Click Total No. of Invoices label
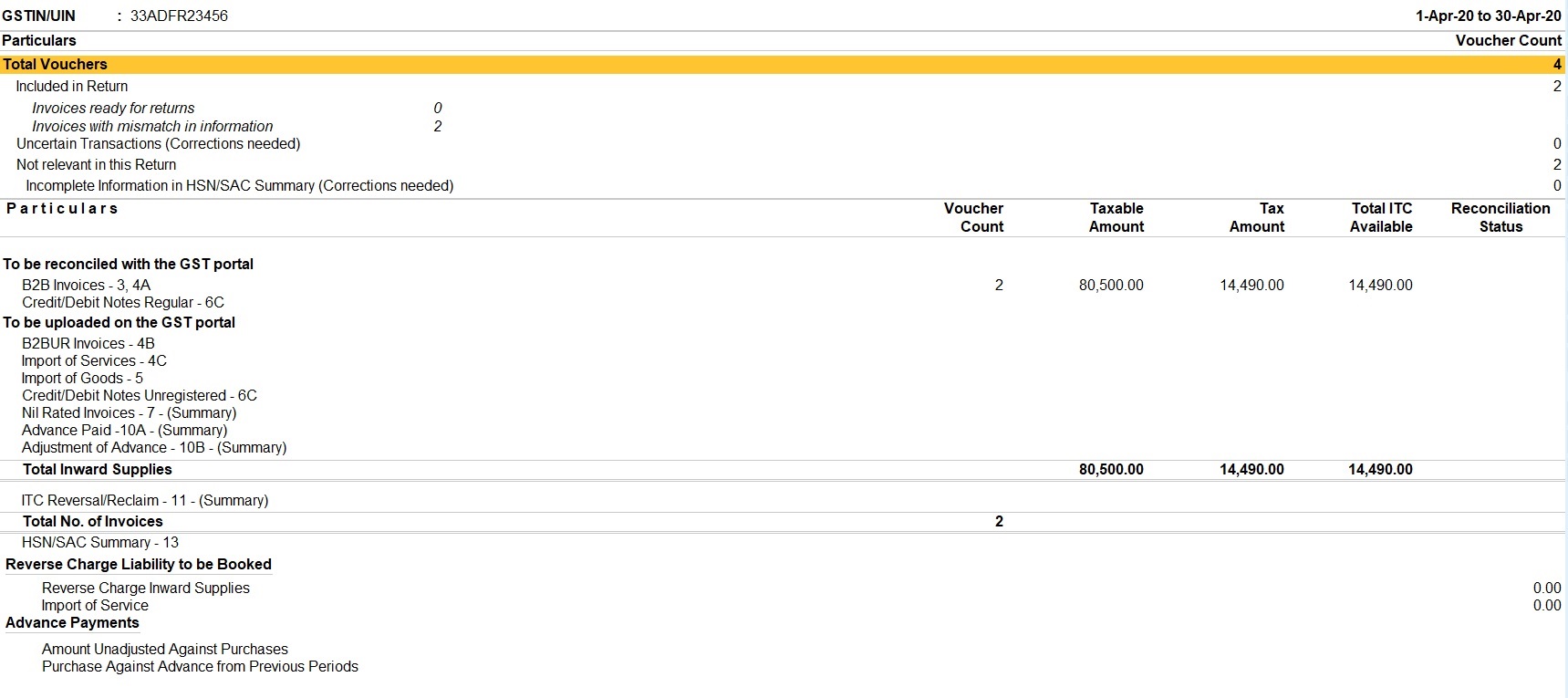 pos(93,521)
